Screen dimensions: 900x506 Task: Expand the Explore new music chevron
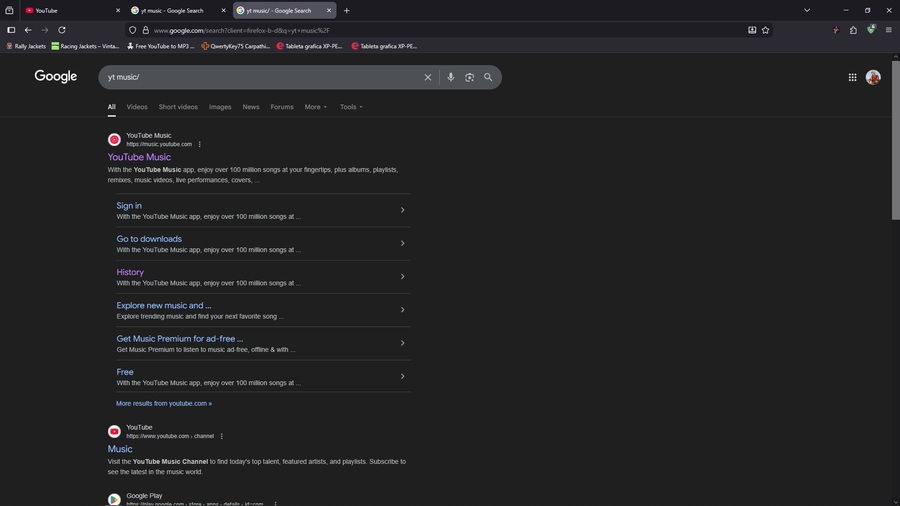(x=402, y=310)
